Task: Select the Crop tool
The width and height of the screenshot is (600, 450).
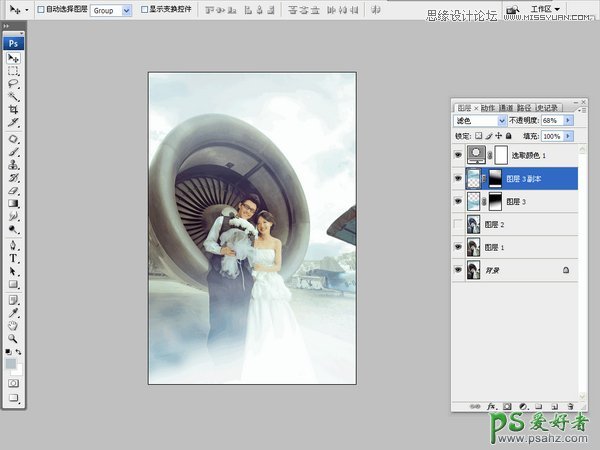Action: 14,109
